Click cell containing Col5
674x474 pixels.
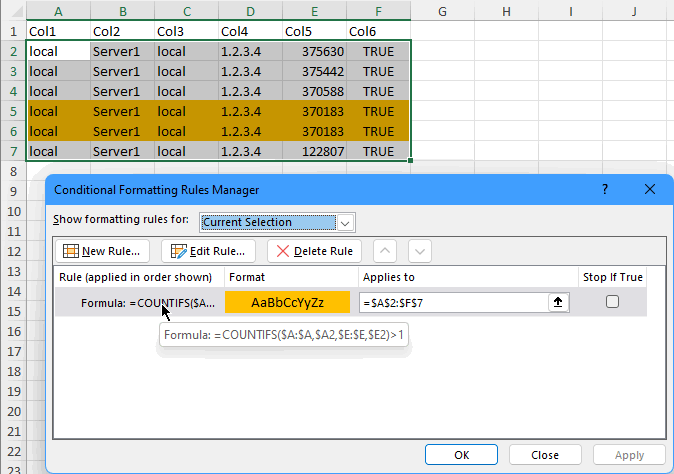point(314,31)
